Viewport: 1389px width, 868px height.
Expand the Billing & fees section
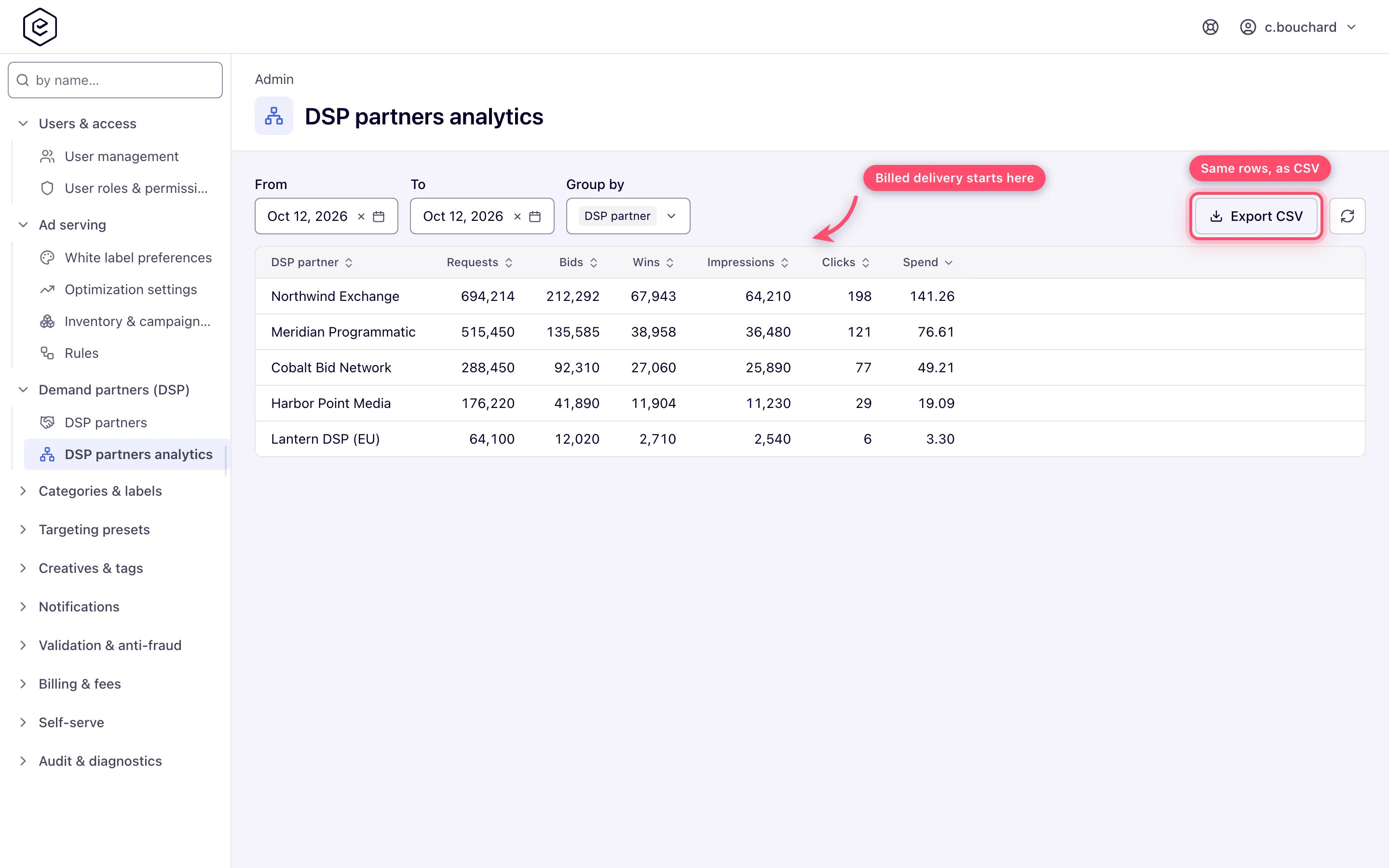coord(24,684)
